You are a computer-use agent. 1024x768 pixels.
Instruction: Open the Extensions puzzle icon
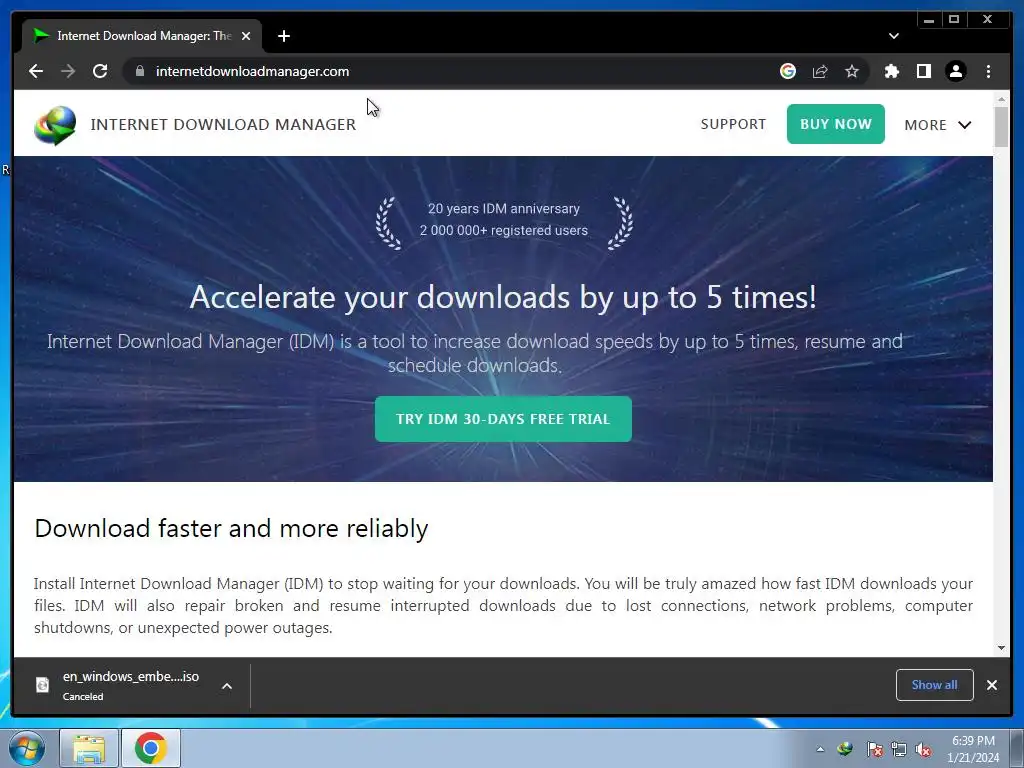[891, 71]
